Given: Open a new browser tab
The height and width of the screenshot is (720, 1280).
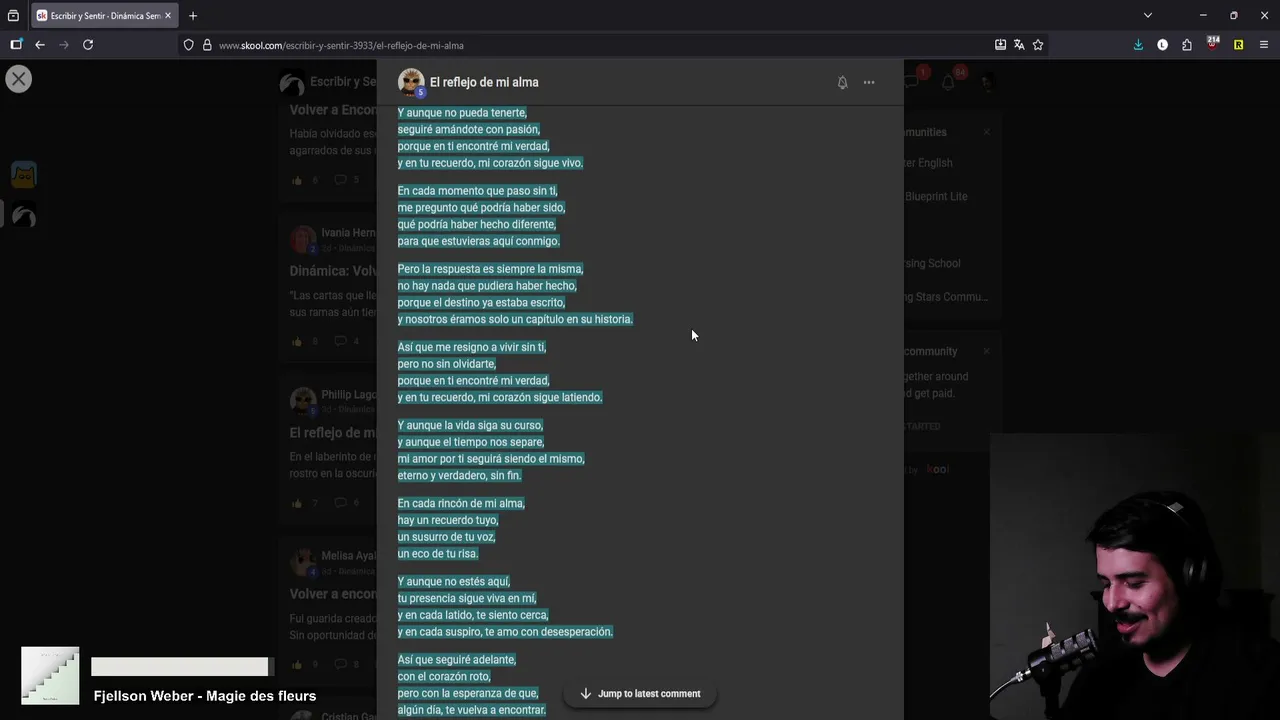Looking at the screenshot, I should click(193, 16).
